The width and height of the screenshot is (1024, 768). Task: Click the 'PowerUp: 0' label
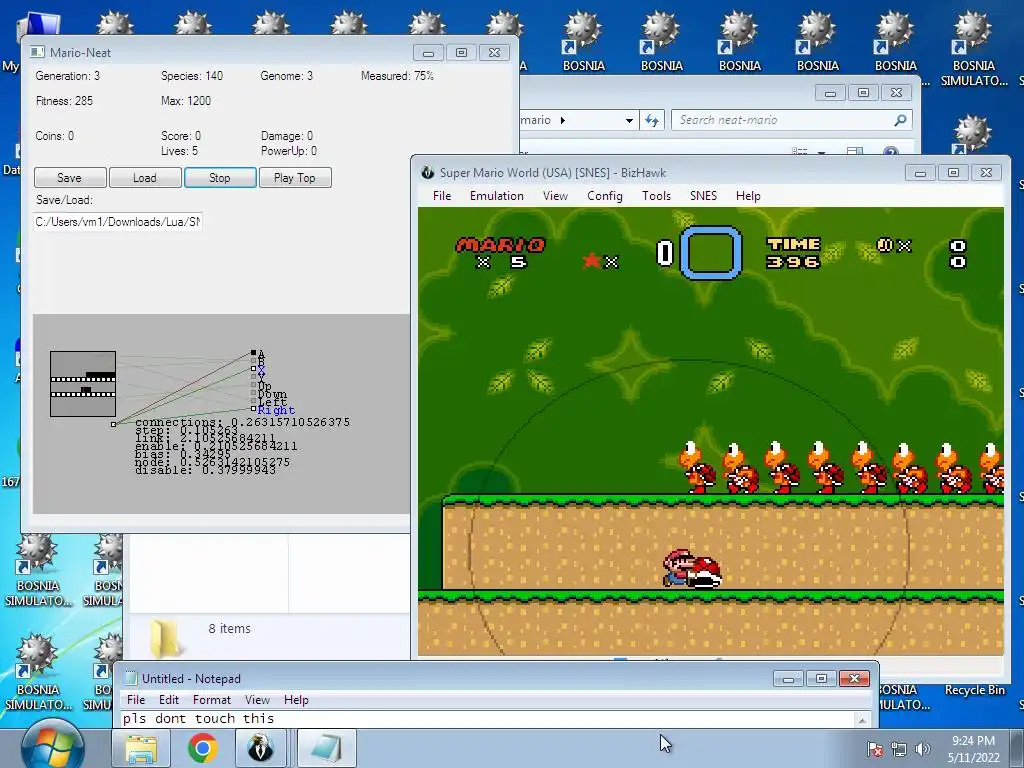(x=289, y=151)
